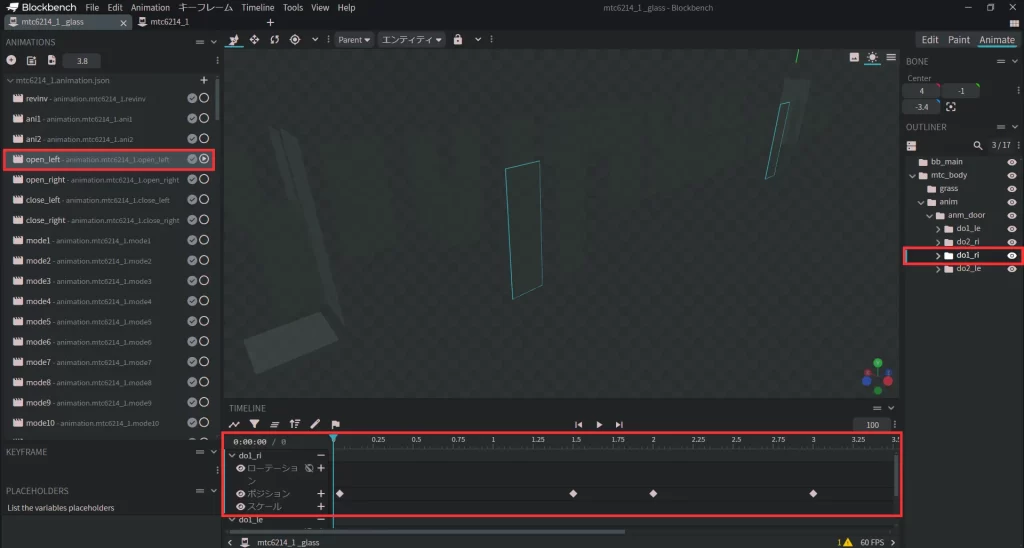Hide the do2_ri bone in outliner
This screenshot has height=548, width=1024.
click(x=1012, y=242)
